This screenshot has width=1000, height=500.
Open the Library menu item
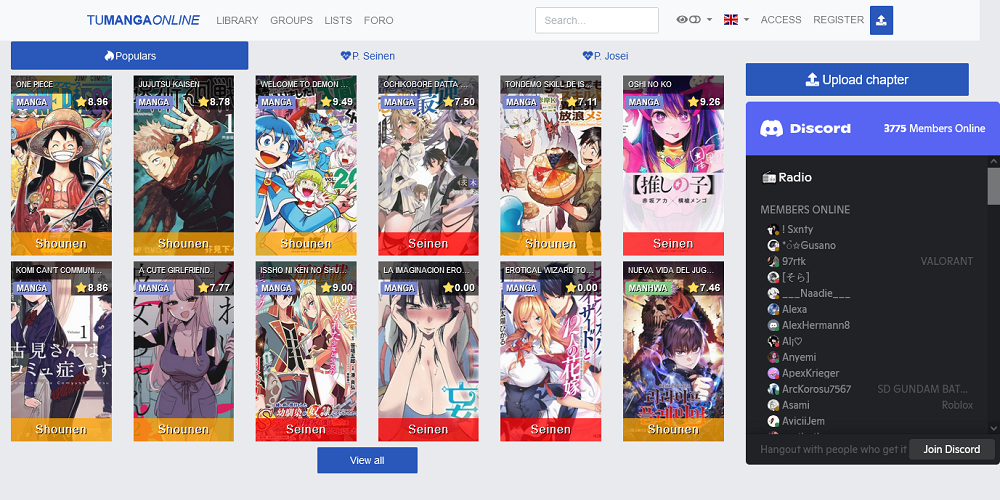237,20
